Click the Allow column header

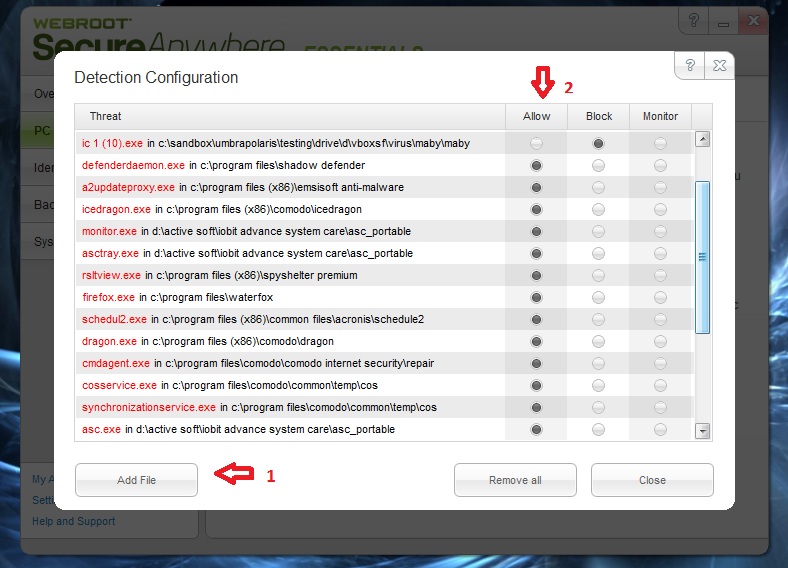pyautogui.click(x=536, y=116)
